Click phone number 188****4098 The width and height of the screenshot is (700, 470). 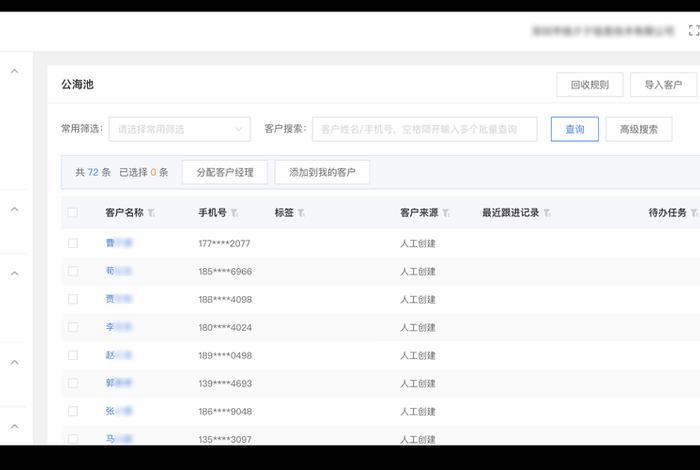pyautogui.click(x=225, y=299)
